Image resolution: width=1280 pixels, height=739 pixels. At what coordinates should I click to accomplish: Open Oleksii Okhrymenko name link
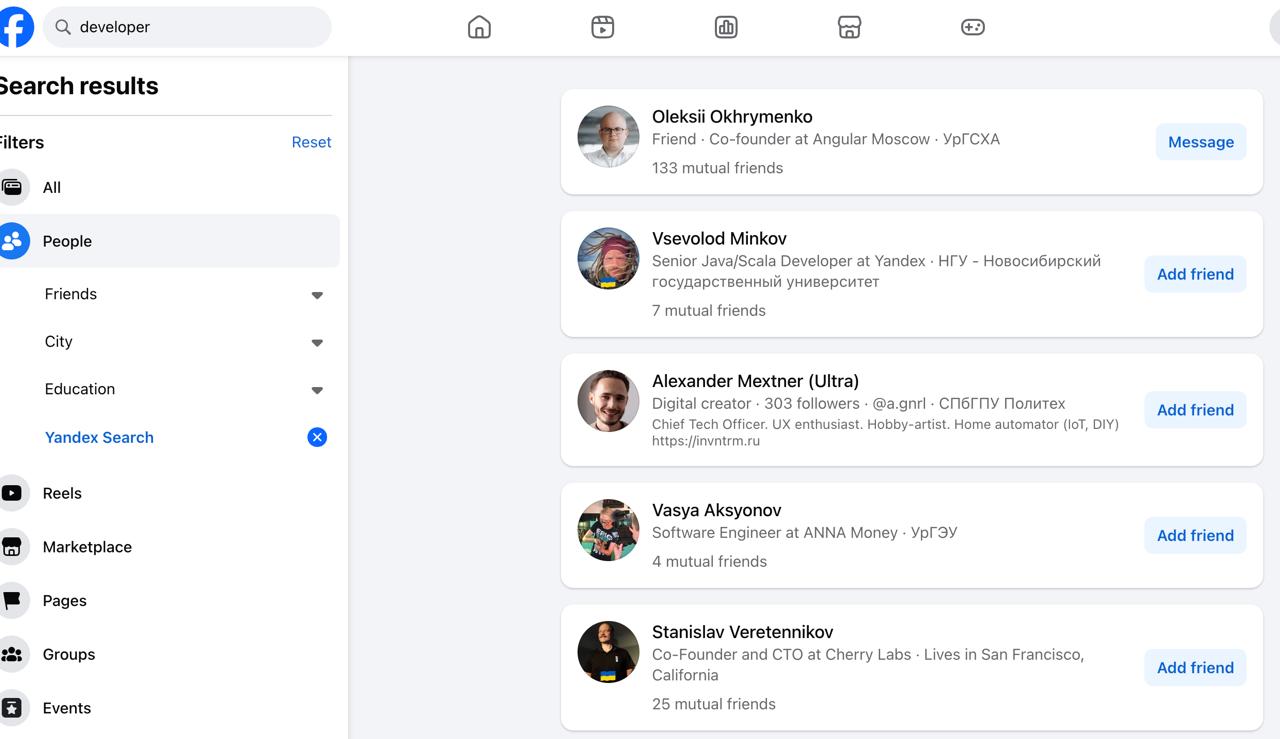tap(732, 117)
